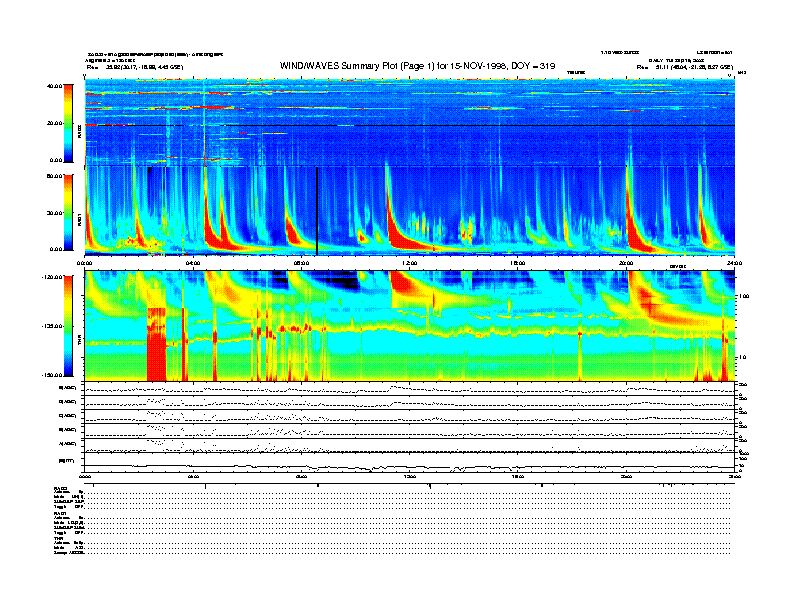Click the bottom magnetic field trace label

coord(67,461)
